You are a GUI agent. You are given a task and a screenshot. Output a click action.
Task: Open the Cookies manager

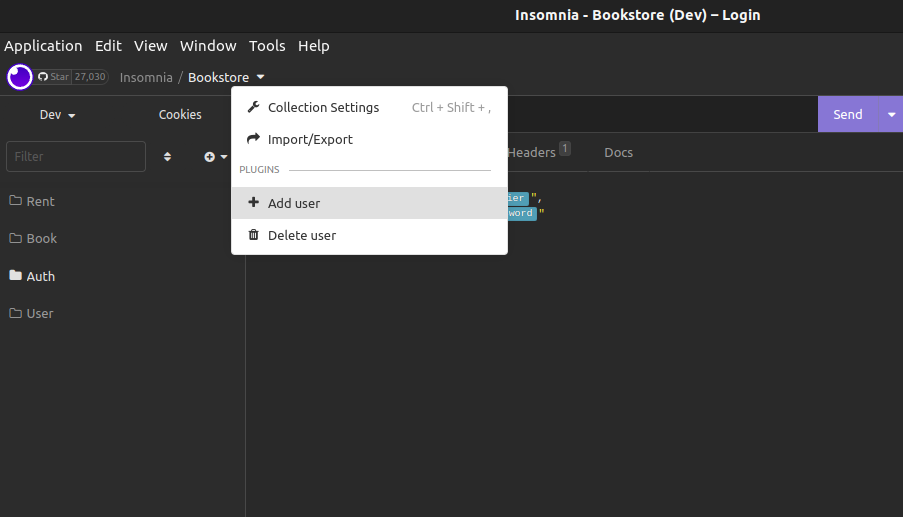(x=180, y=115)
